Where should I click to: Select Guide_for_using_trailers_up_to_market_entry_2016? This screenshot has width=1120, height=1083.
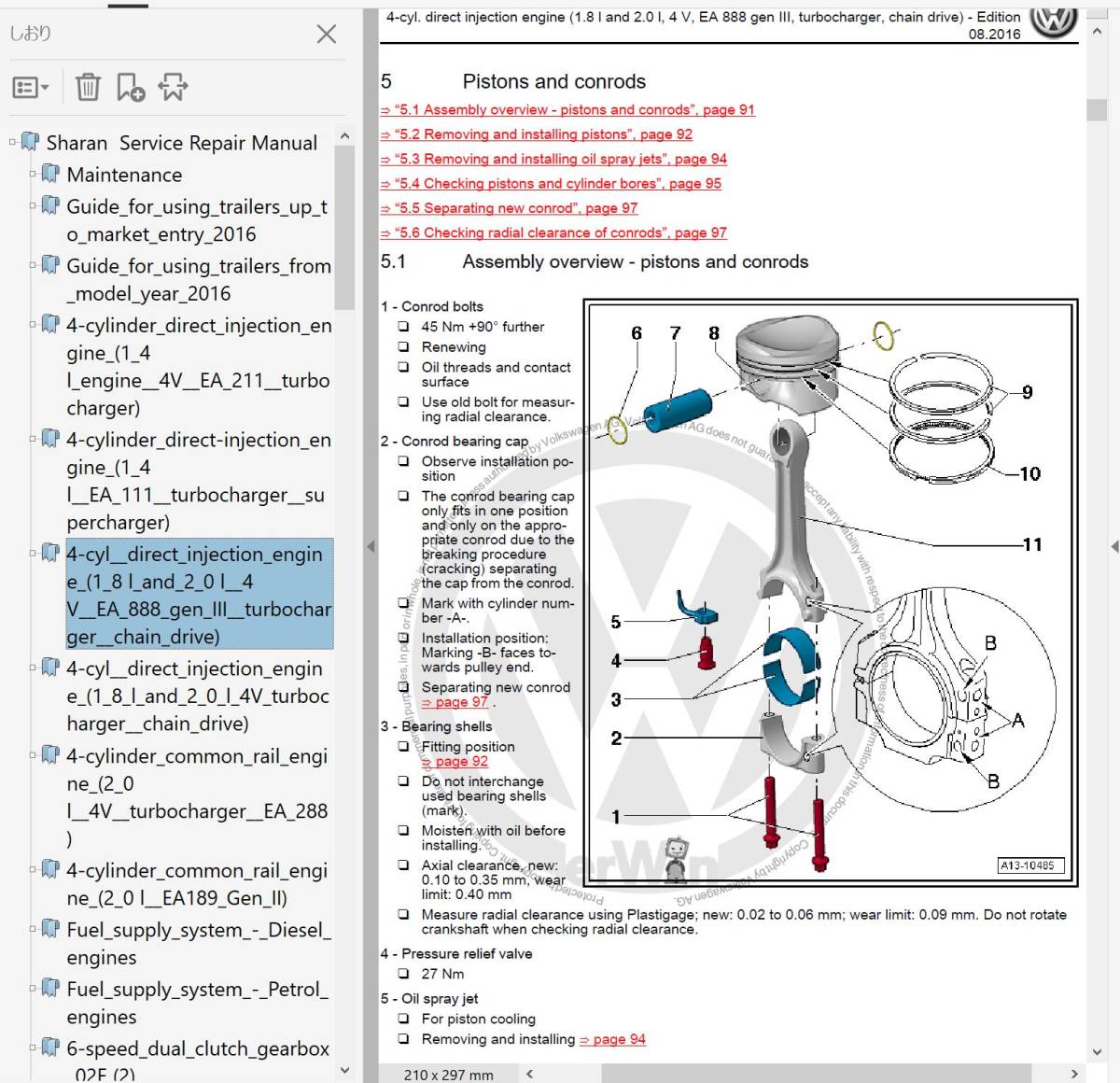click(x=197, y=220)
